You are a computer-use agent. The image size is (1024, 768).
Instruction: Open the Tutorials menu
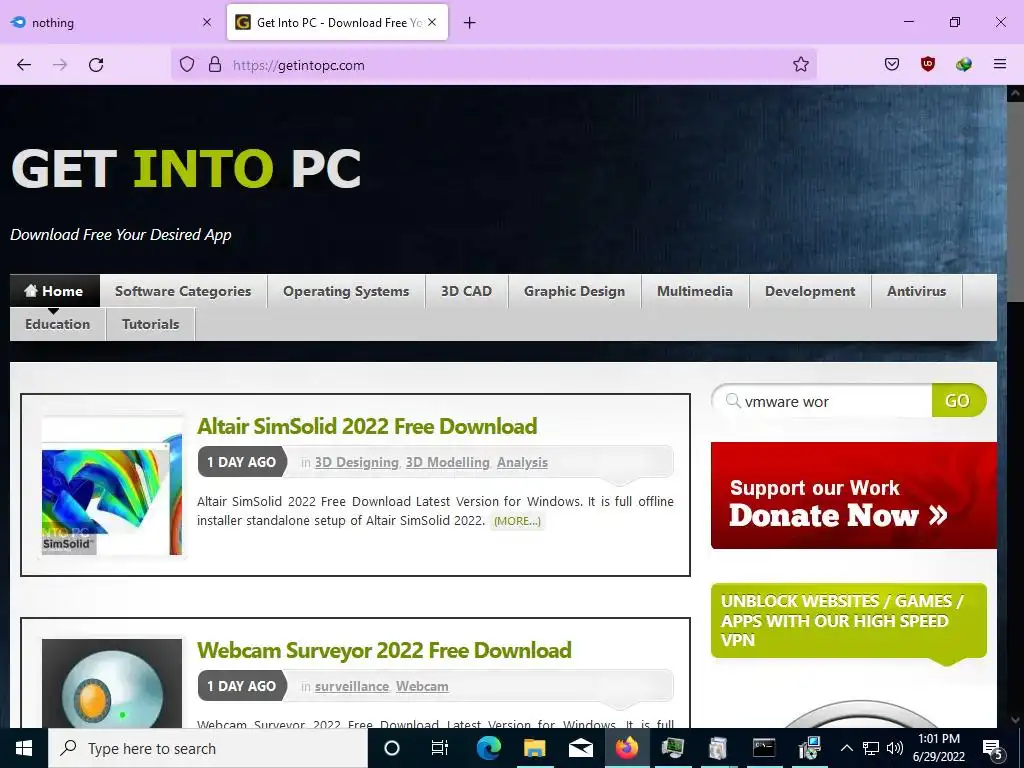coord(150,324)
